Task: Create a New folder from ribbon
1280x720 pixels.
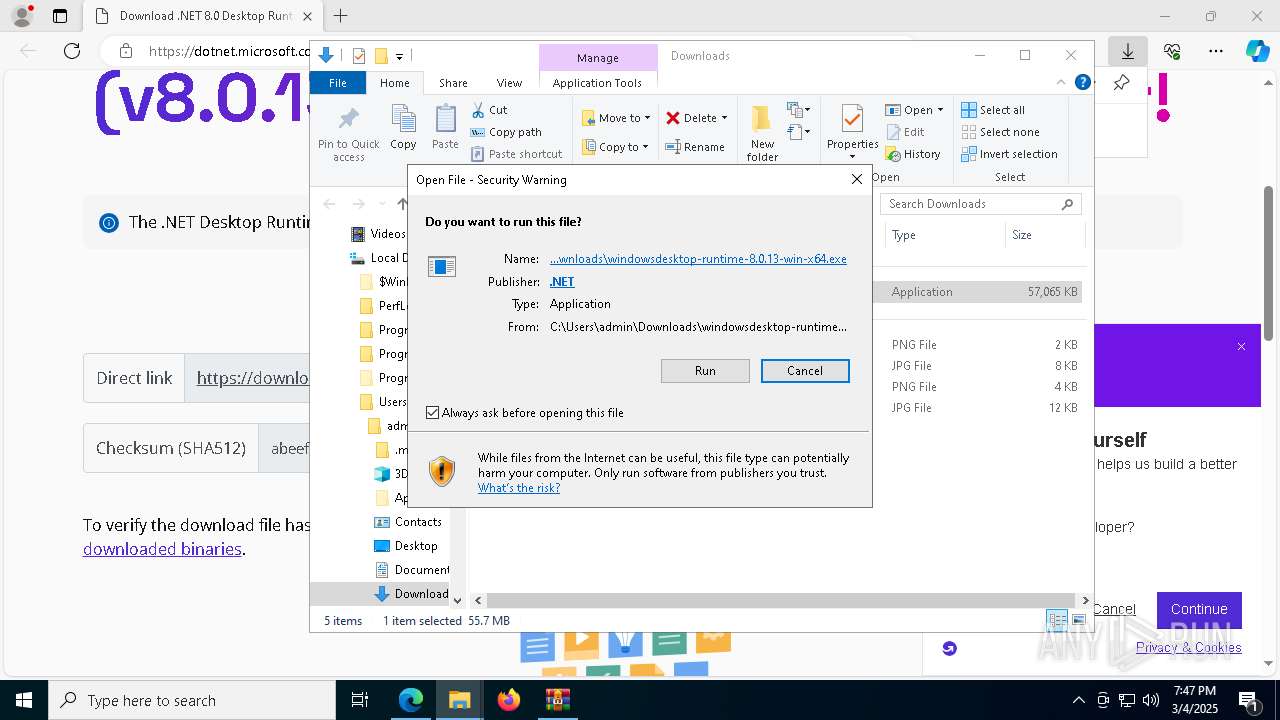Action: point(762,133)
